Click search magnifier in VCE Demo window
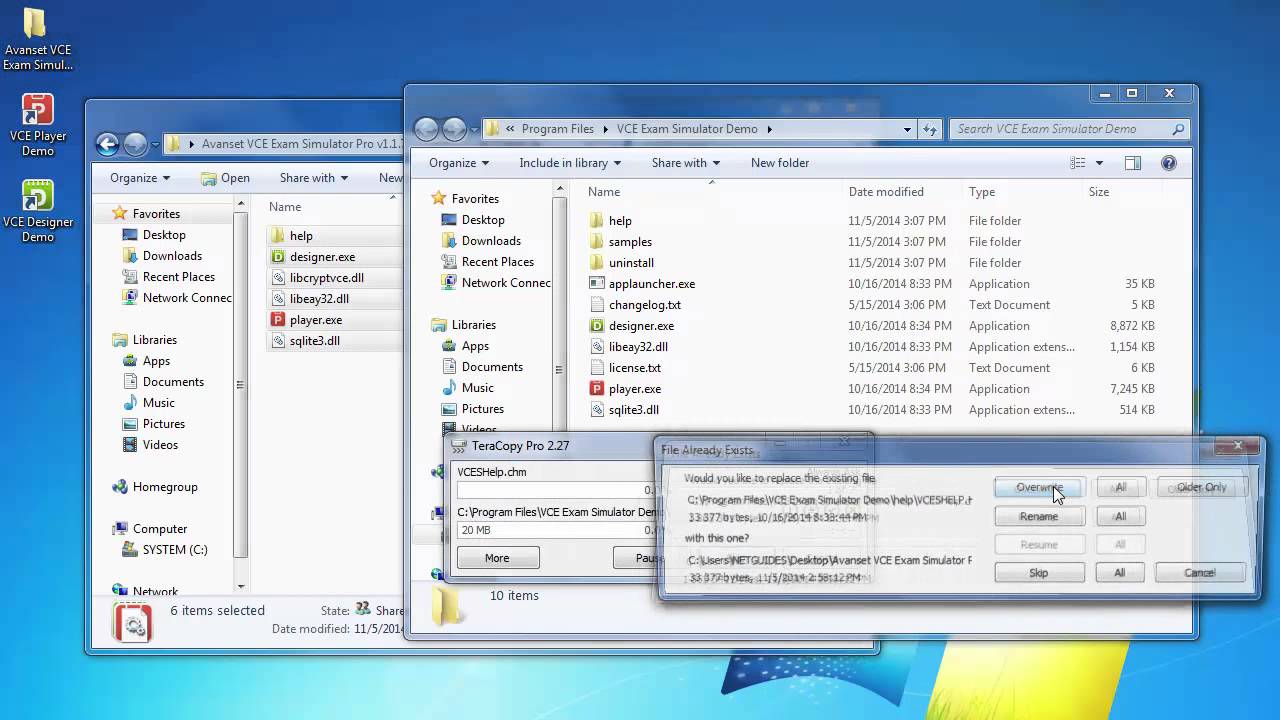This screenshot has width=1280, height=720. pos(1178,129)
